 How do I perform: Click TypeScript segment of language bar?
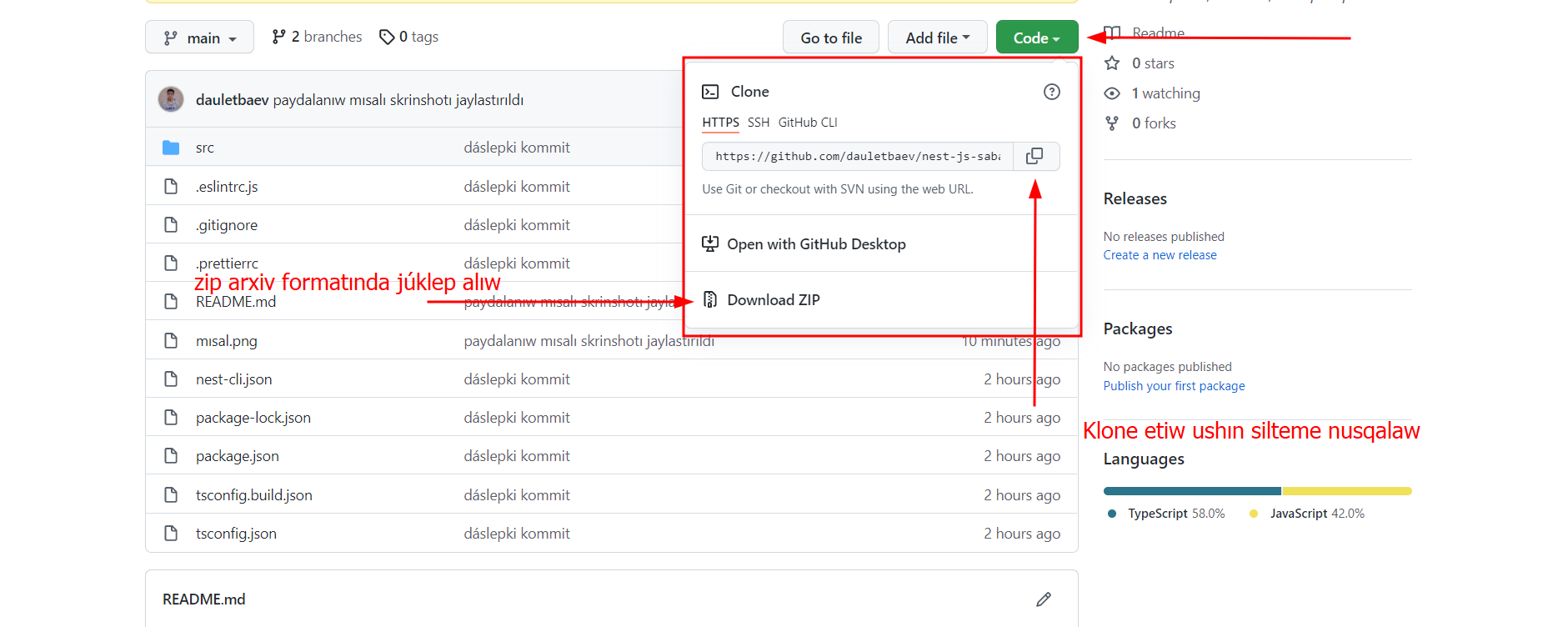(x=1192, y=491)
